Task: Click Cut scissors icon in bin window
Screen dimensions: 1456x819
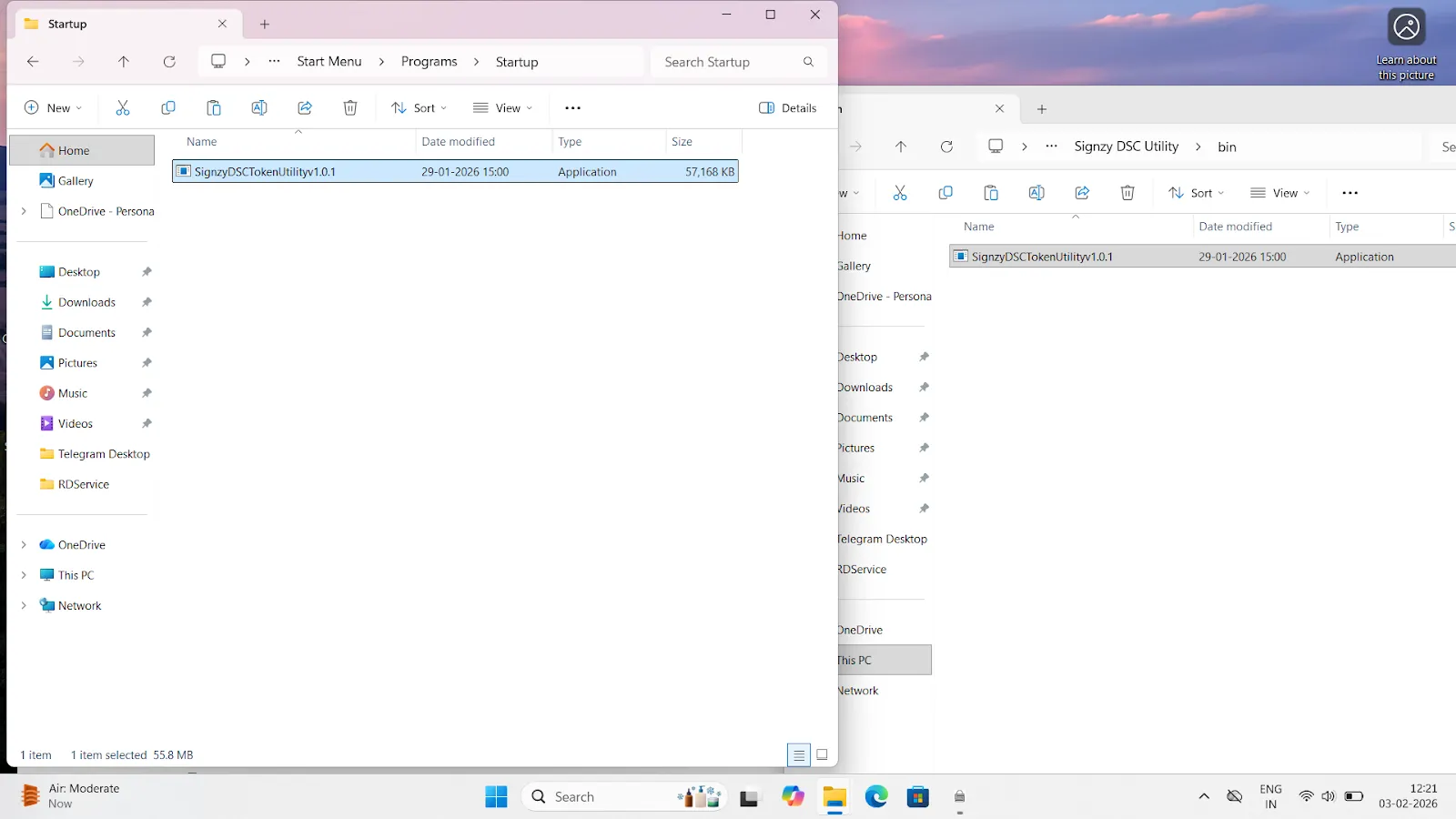Action: coord(900,193)
